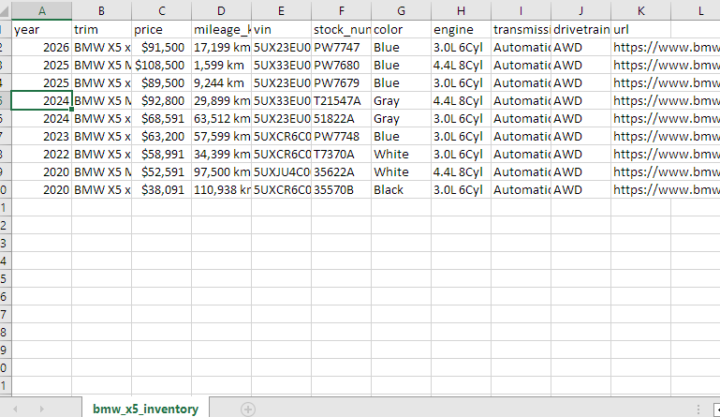Select column D header
The width and height of the screenshot is (720, 417).
click(221, 11)
